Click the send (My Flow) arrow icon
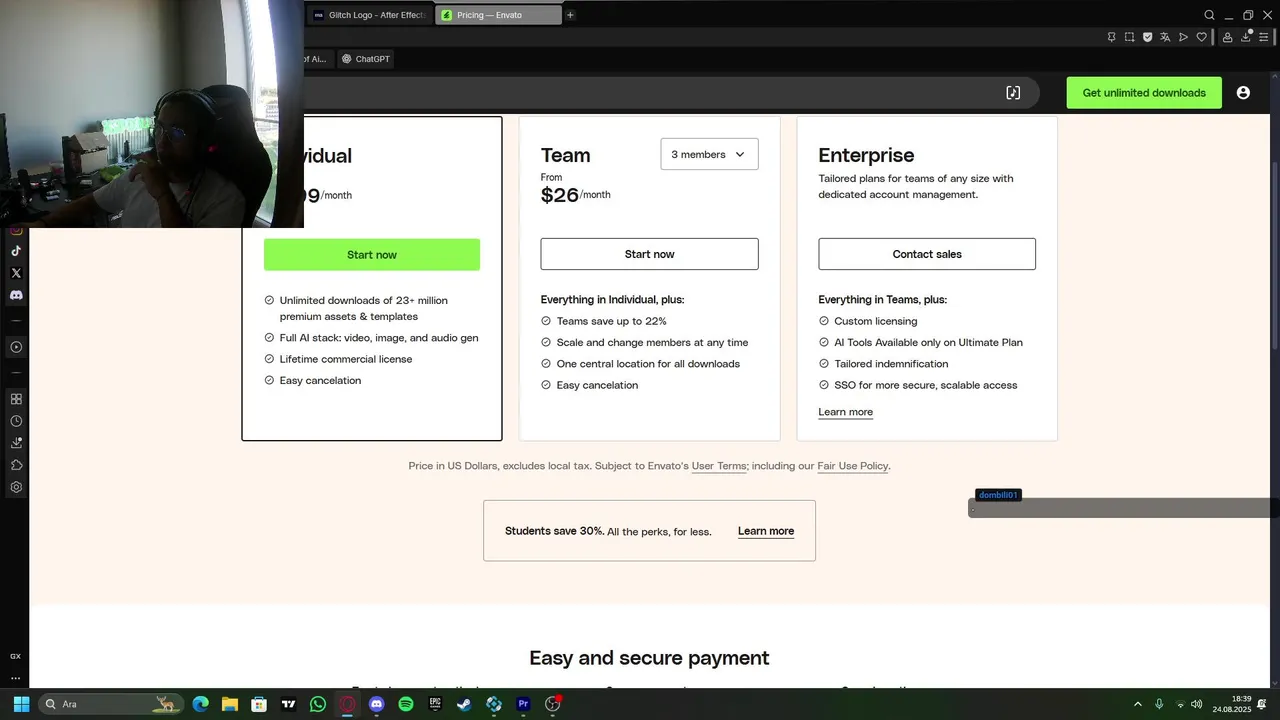This screenshot has height=720, width=1280. click(1183, 37)
